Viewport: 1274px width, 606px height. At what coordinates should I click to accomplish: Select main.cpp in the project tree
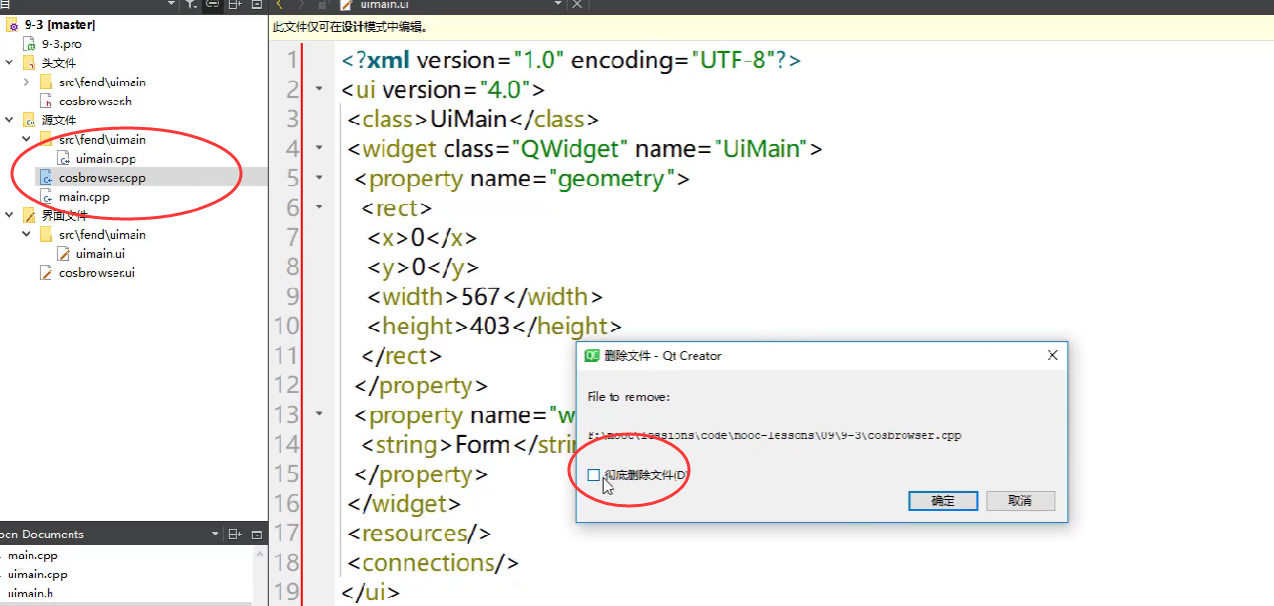pyautogui.click(x=84, y=196)
